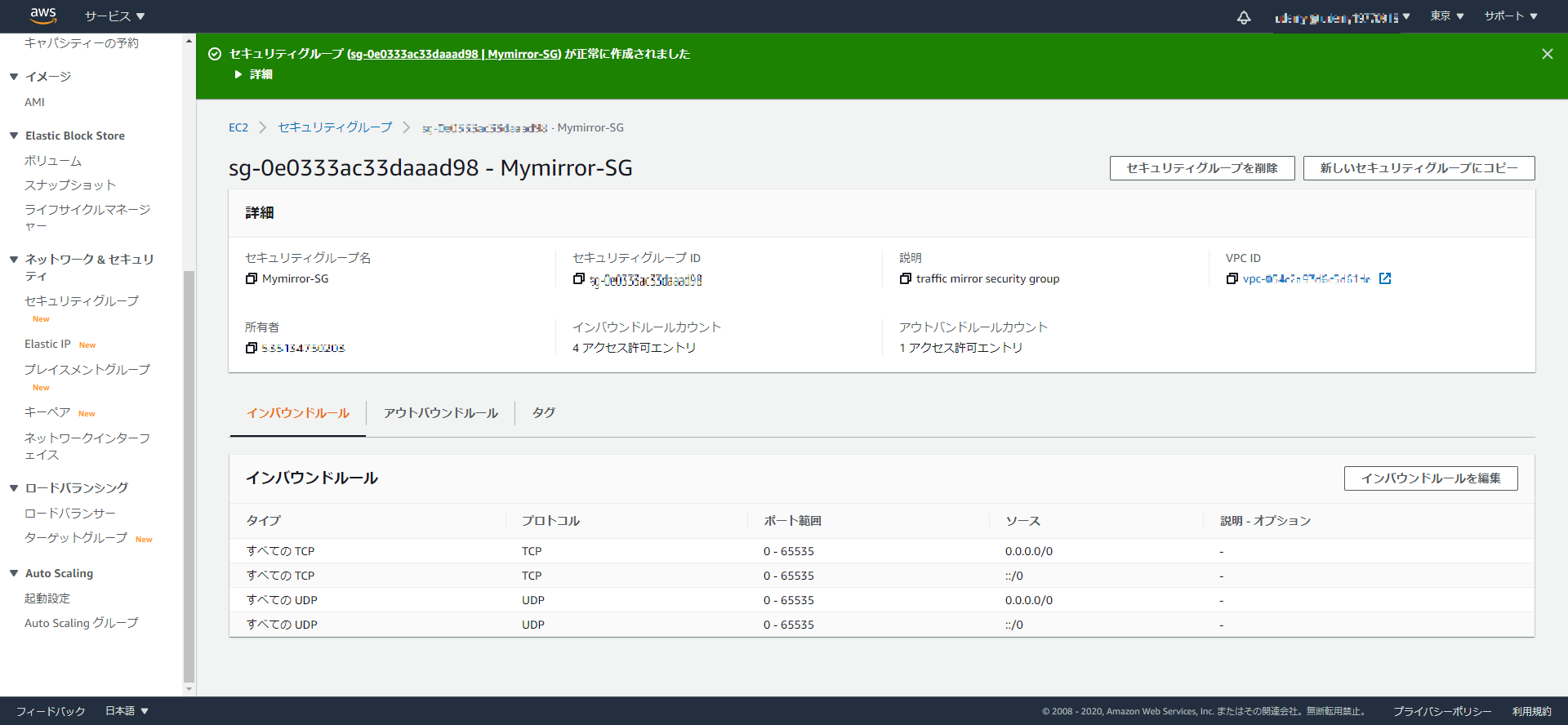This screenshot has width=1568, height=725.
Task: Click 4 アクセス許可エントリ inbound count
Action: tap(635, 348)
